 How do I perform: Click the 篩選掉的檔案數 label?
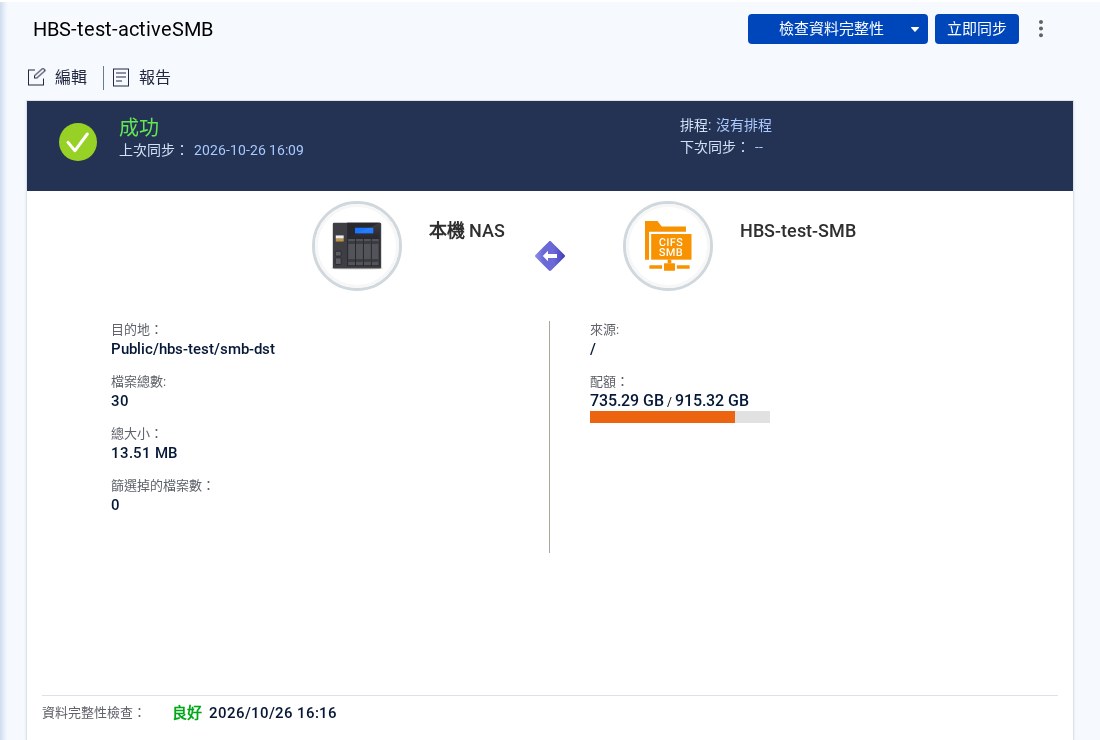[x=161, y=485]
